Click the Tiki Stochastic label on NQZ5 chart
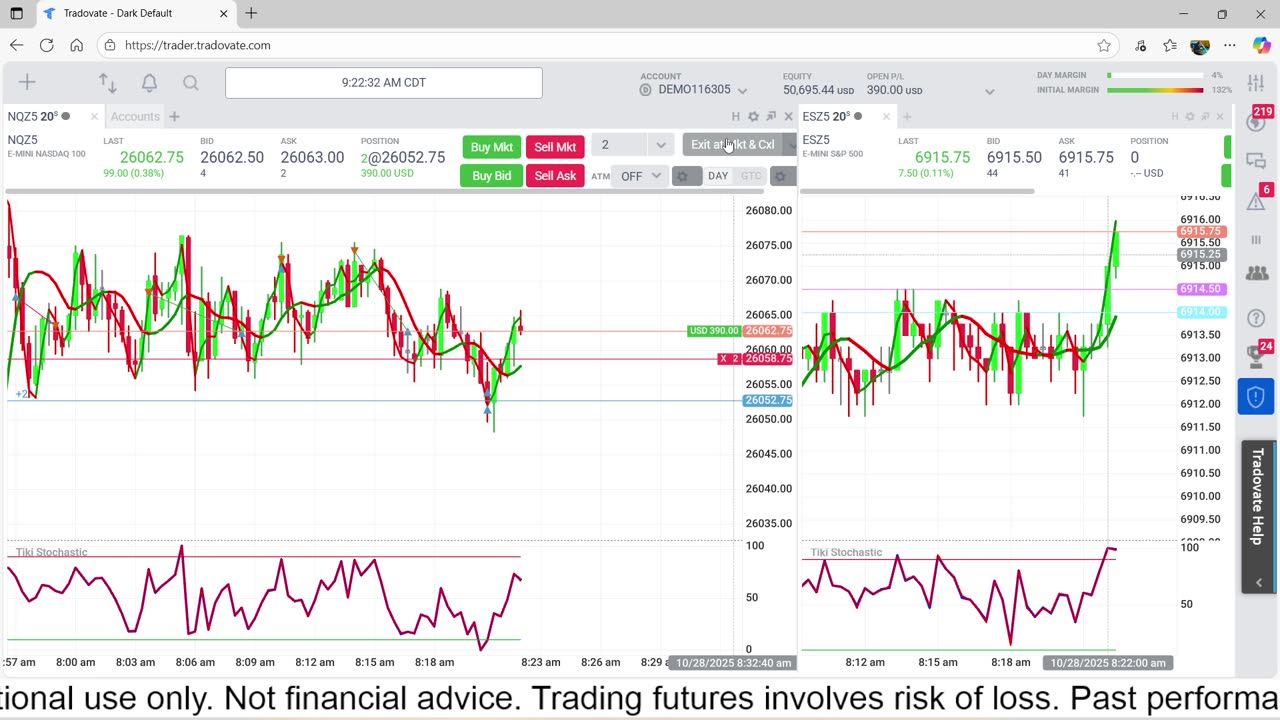Viewport: 1280px width, 720px height. 51,552
